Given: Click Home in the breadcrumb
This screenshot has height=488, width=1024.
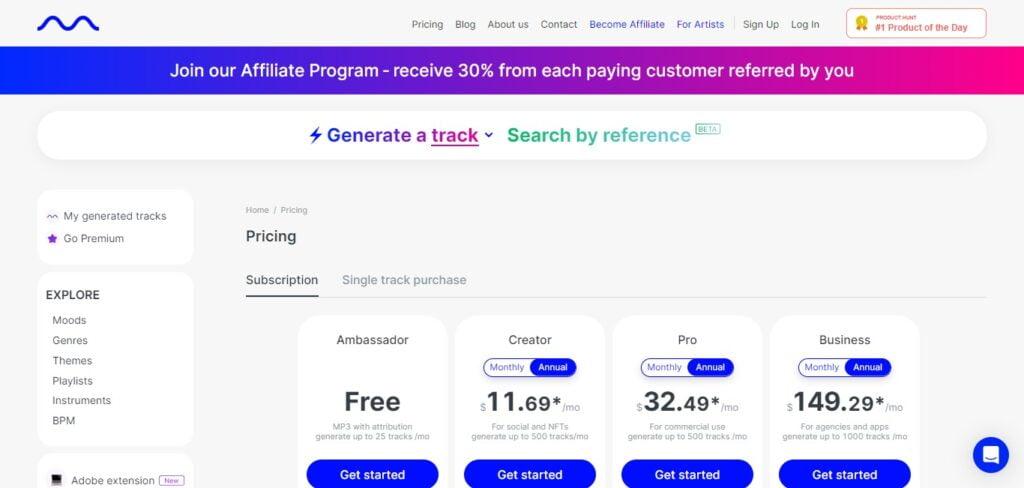Looking at the screenshot, I should click(x=257, y=210).
